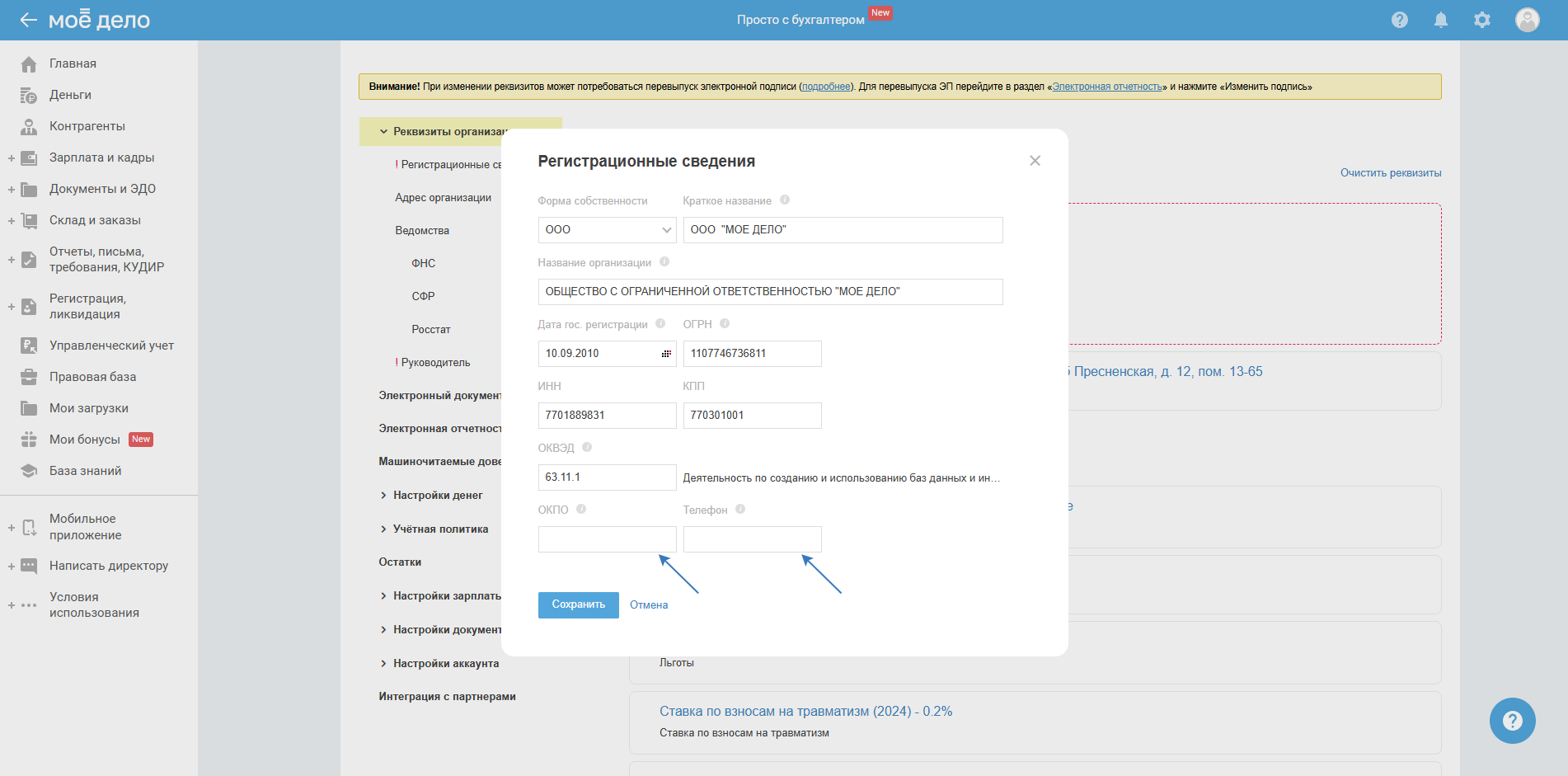The height and width of the screenshot is (776, 1568).
Task: Click the Контрагенты people icon
Action: click(x=29, y=126)
